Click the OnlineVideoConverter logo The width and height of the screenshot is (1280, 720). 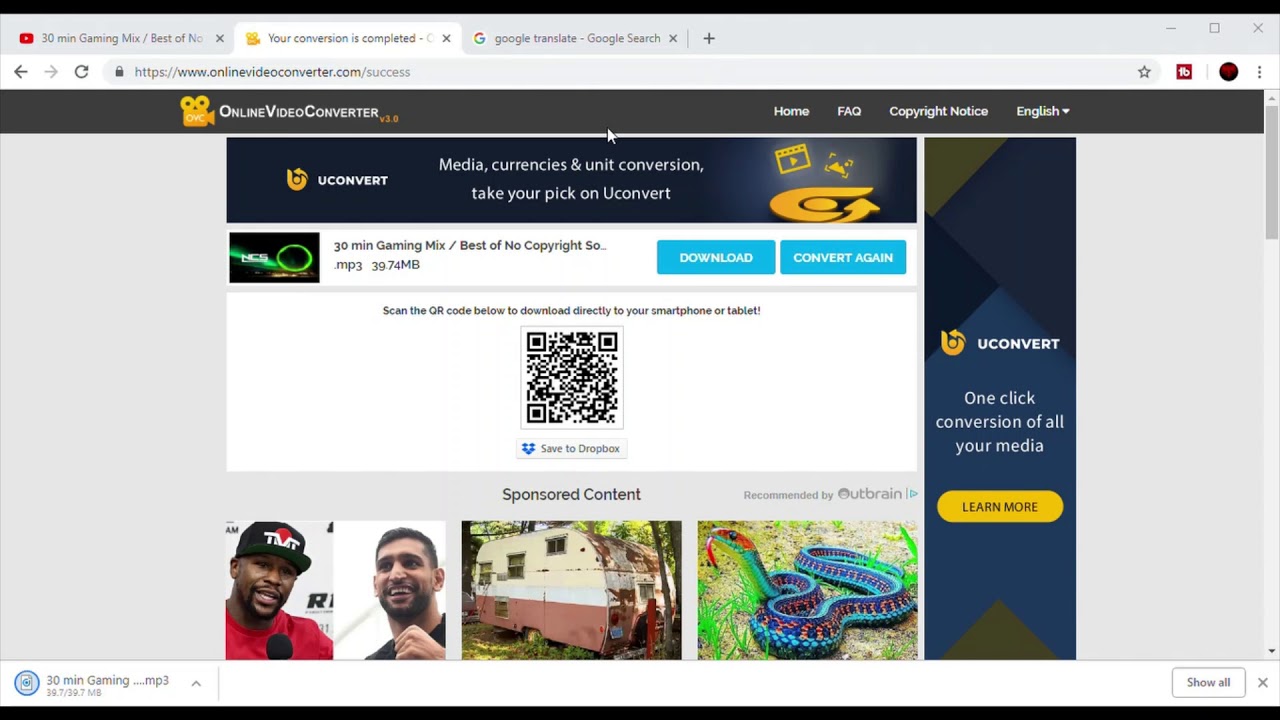point(289,111)
